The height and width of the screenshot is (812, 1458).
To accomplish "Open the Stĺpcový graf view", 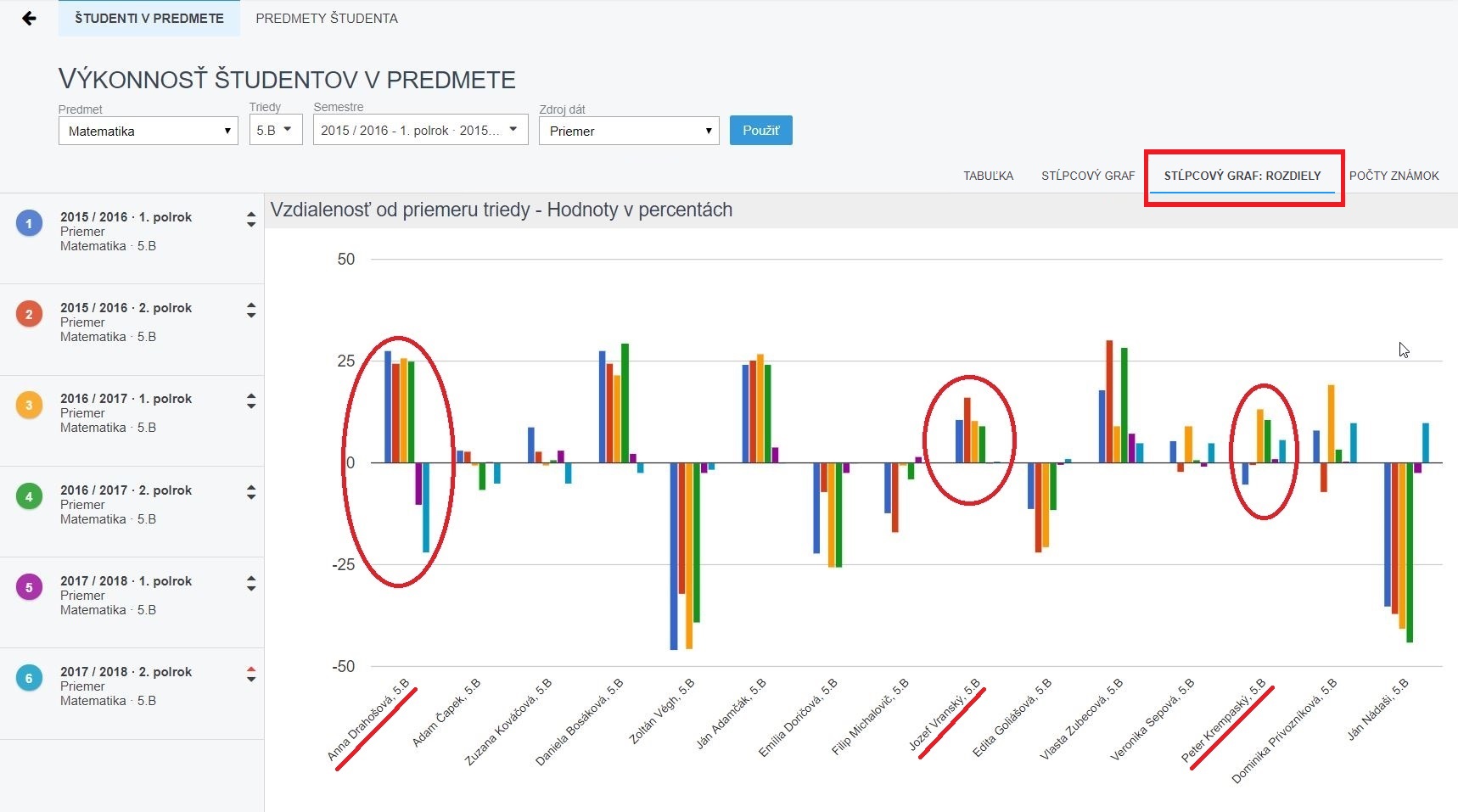I will click(1088, 176).
